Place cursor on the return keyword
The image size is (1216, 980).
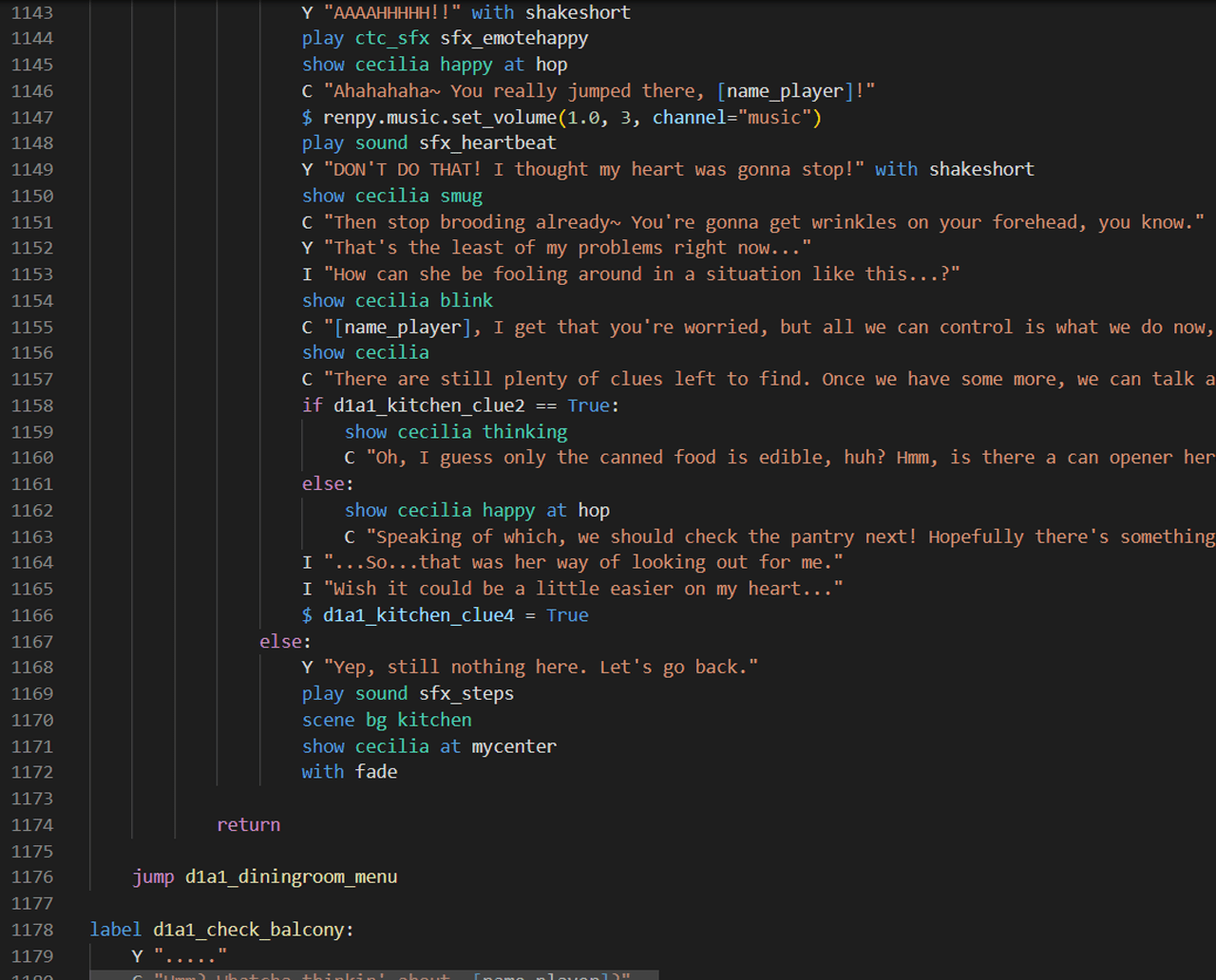[x=248, y=825]
